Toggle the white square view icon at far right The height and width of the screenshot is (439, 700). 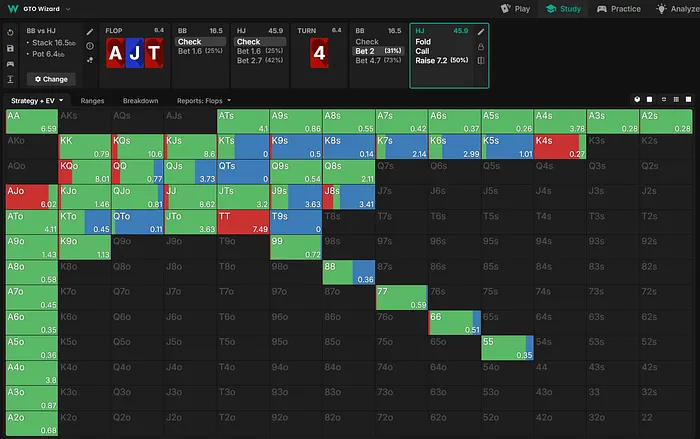686,101
